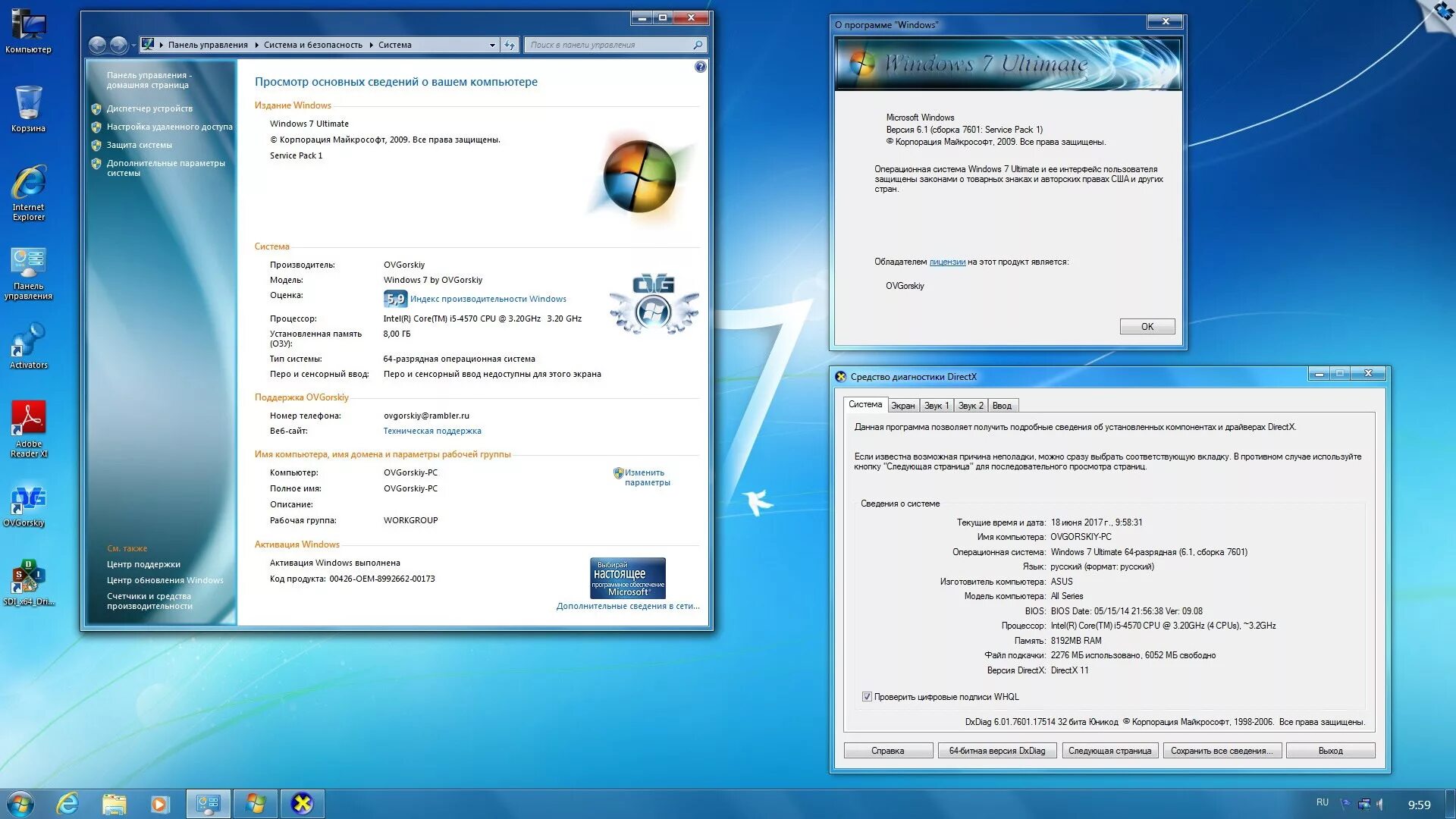The width and height of the screenshot is (1456, 819).
Task: Open the recent pages arrow near the Back button
Action: pos(133,45)
